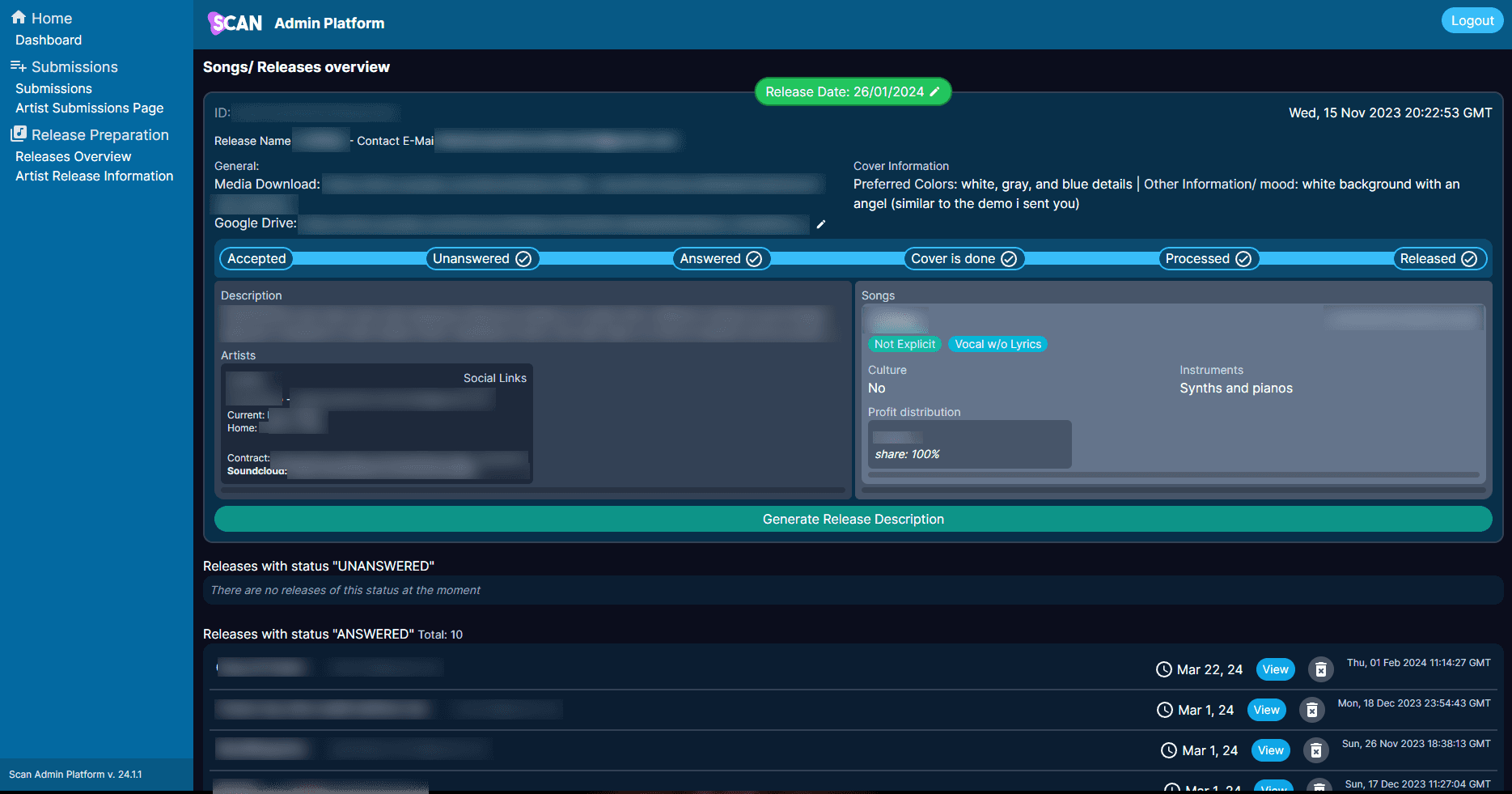1512x794 pixels.
Task: Click the Vocal w/o Lyrics tag
Action: [997, 344]
